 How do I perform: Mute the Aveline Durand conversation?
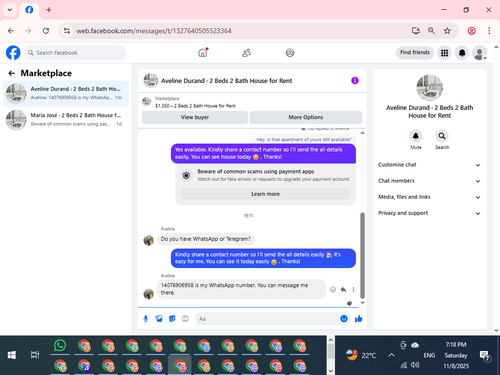point(416,136)
